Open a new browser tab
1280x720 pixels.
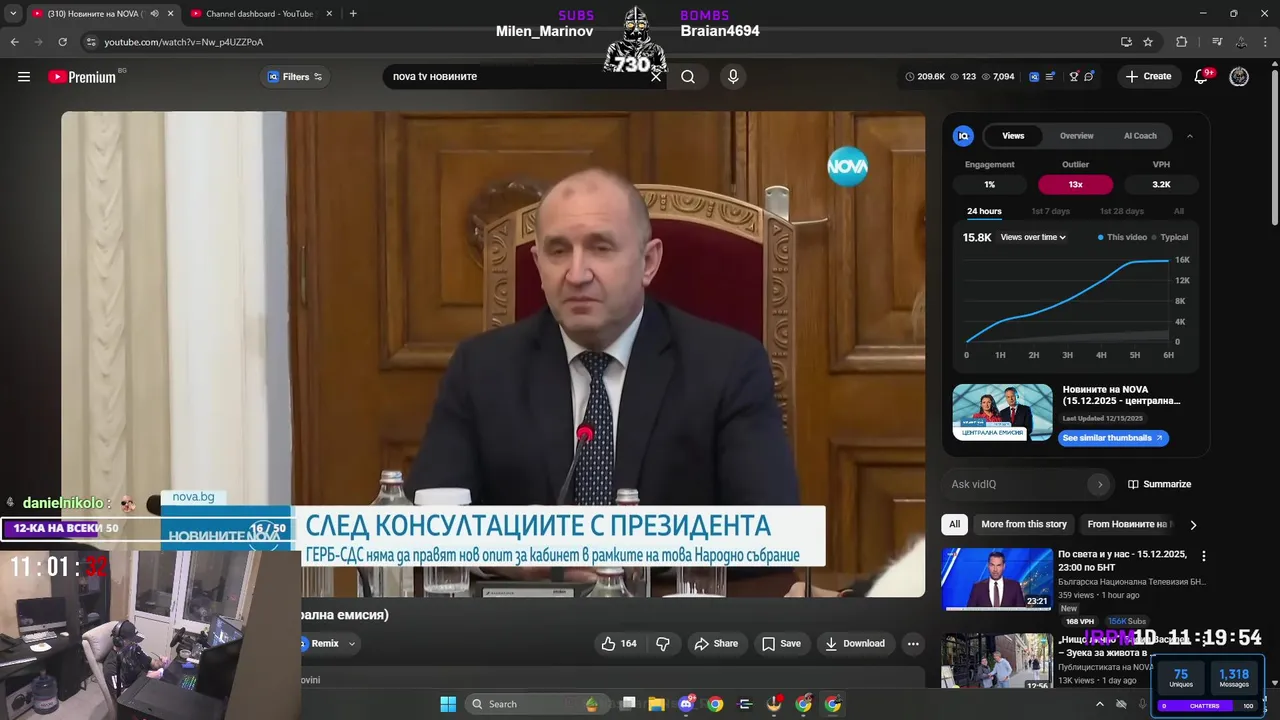(353, 14)
